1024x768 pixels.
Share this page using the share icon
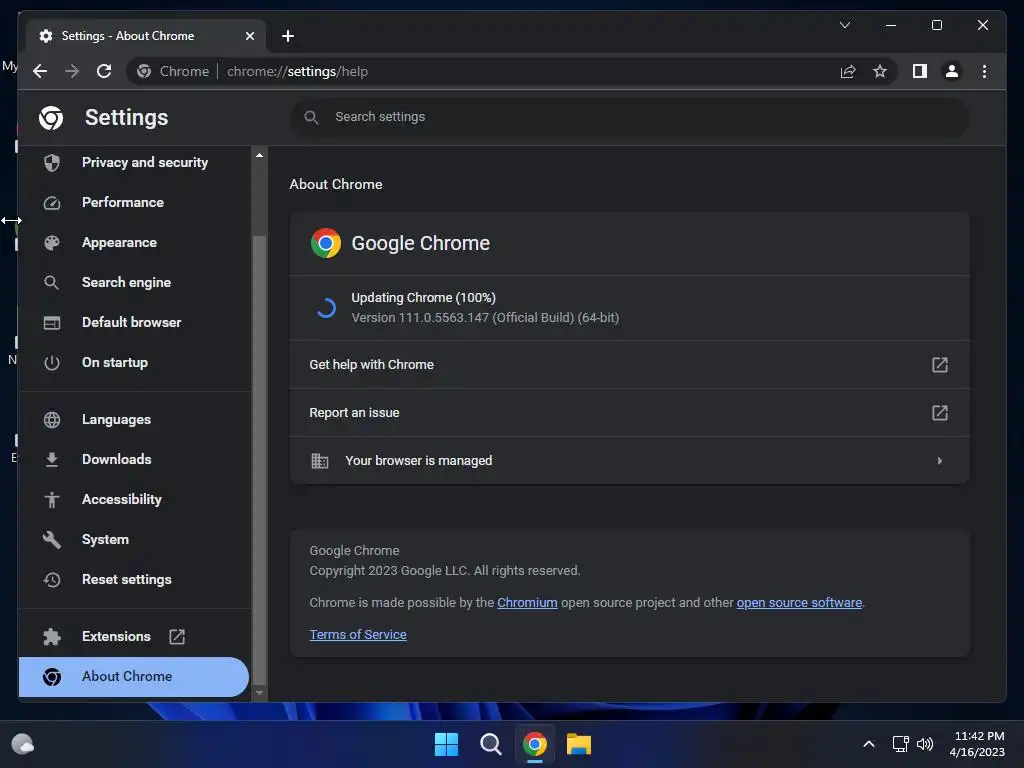tap(848, 71)
